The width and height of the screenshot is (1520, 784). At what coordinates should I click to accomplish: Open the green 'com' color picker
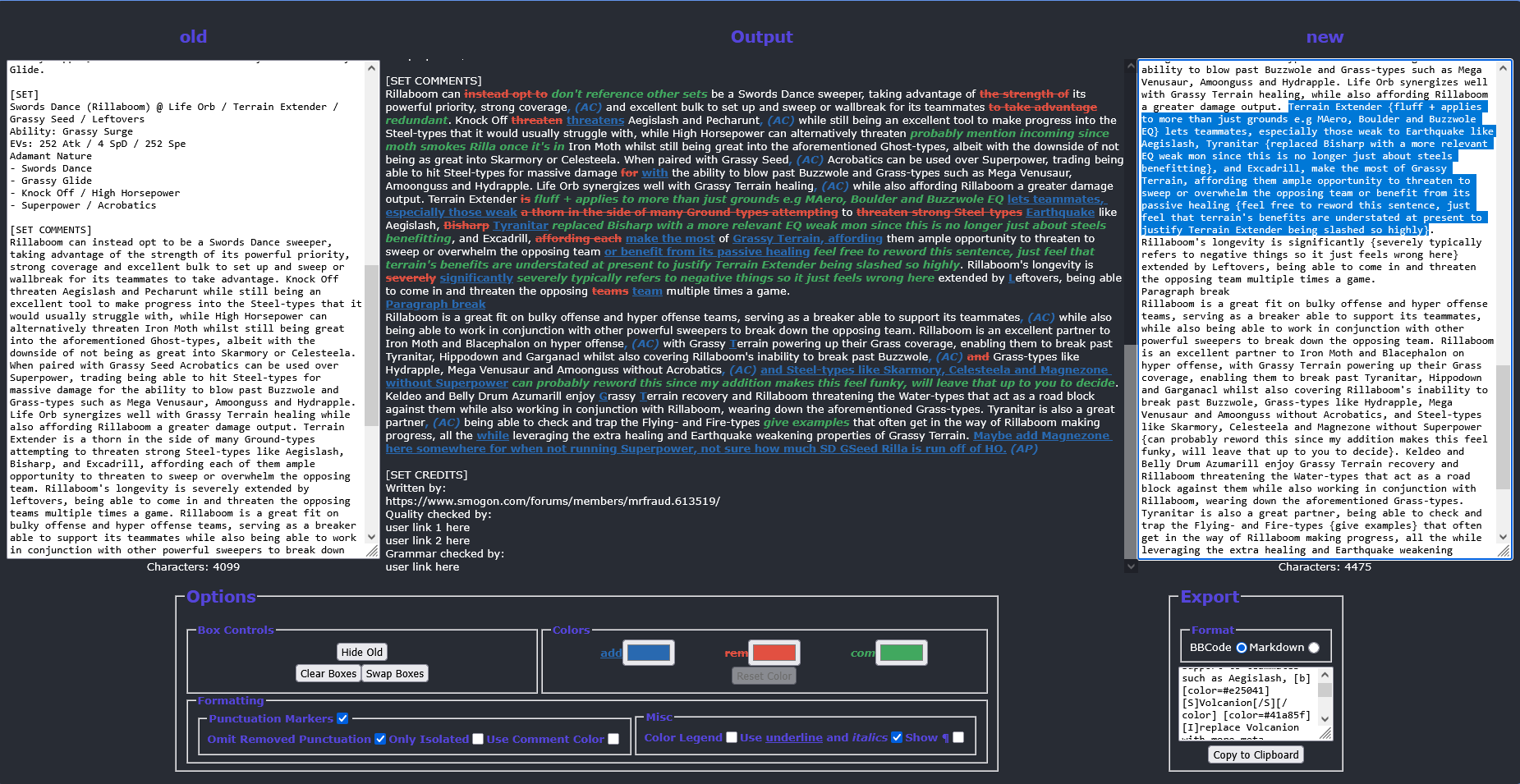[902, 653]
